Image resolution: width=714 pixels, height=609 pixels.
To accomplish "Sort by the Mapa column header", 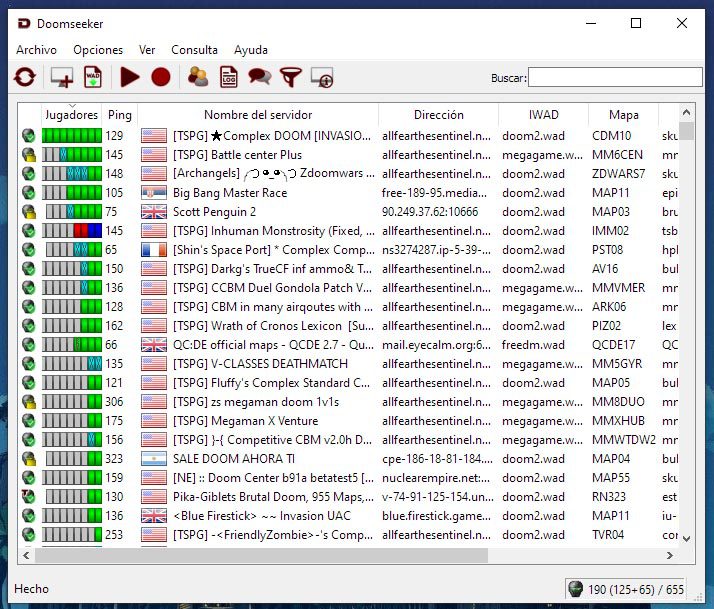I will 623,115.
